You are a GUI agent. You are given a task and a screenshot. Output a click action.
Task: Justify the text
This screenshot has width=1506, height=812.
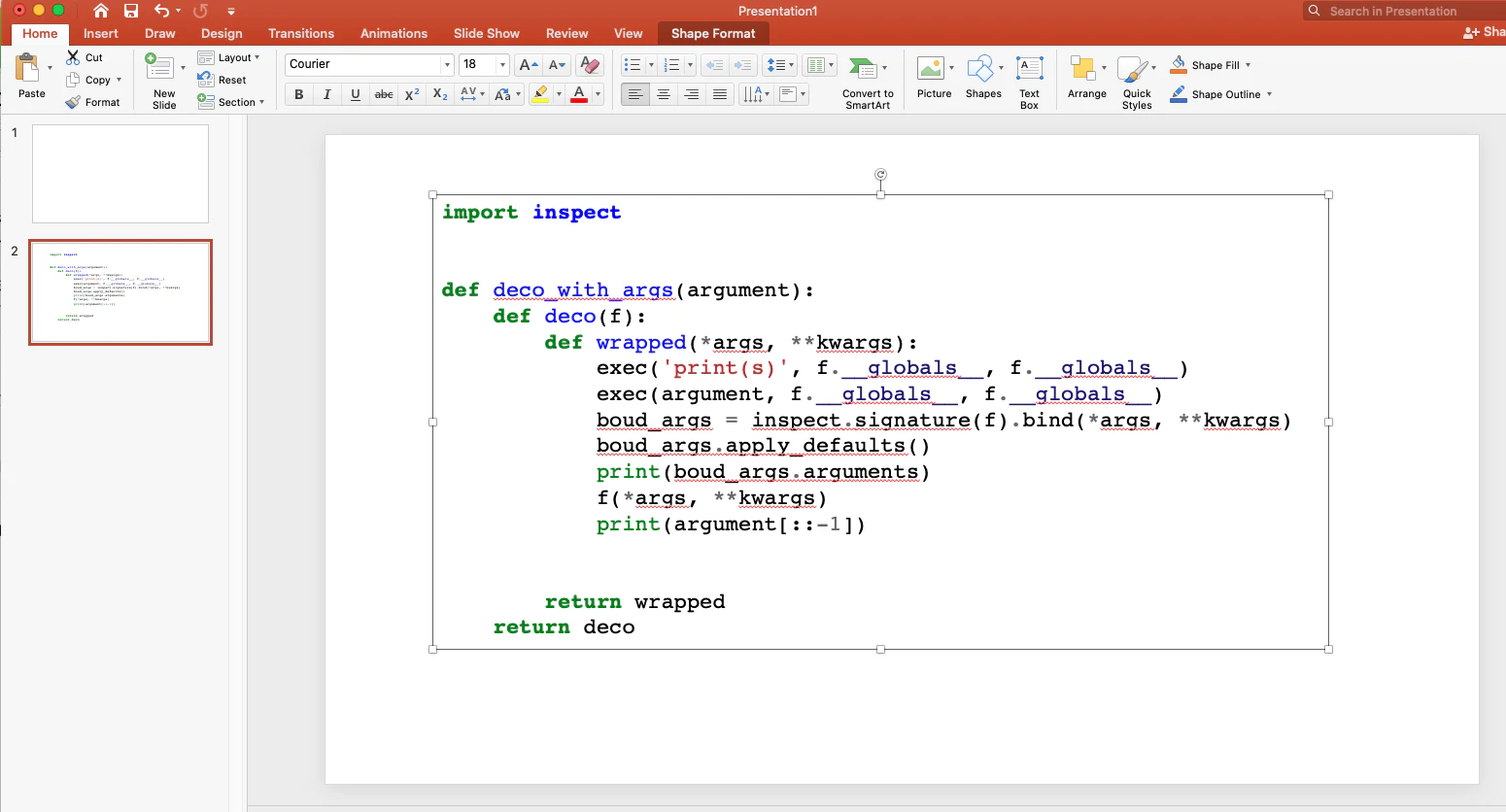[x=720, y=94]
